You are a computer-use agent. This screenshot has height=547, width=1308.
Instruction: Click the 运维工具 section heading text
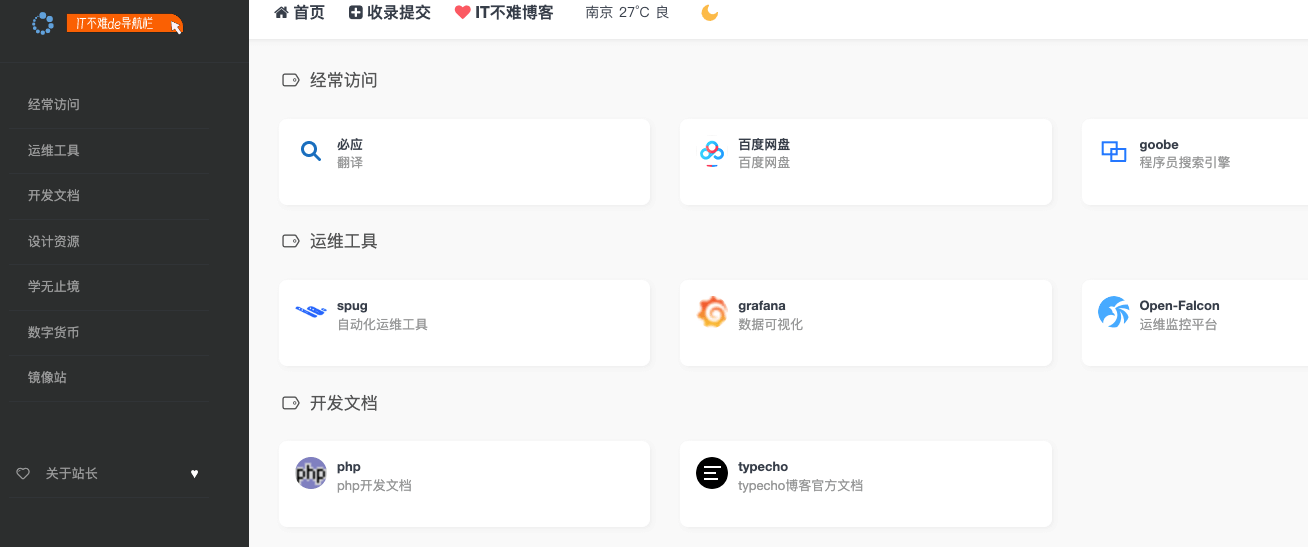(x=344, y=241)
